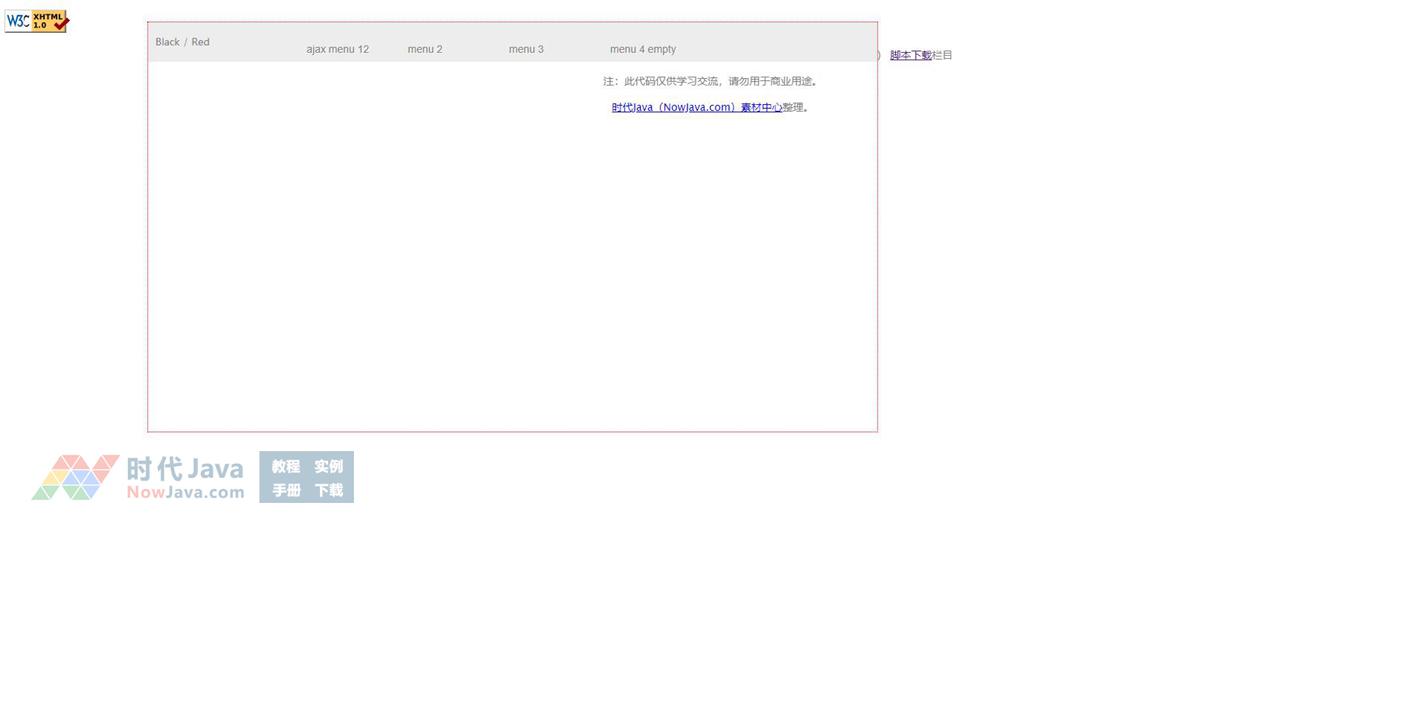Switch to the Black theme

[x=167, y=42]
